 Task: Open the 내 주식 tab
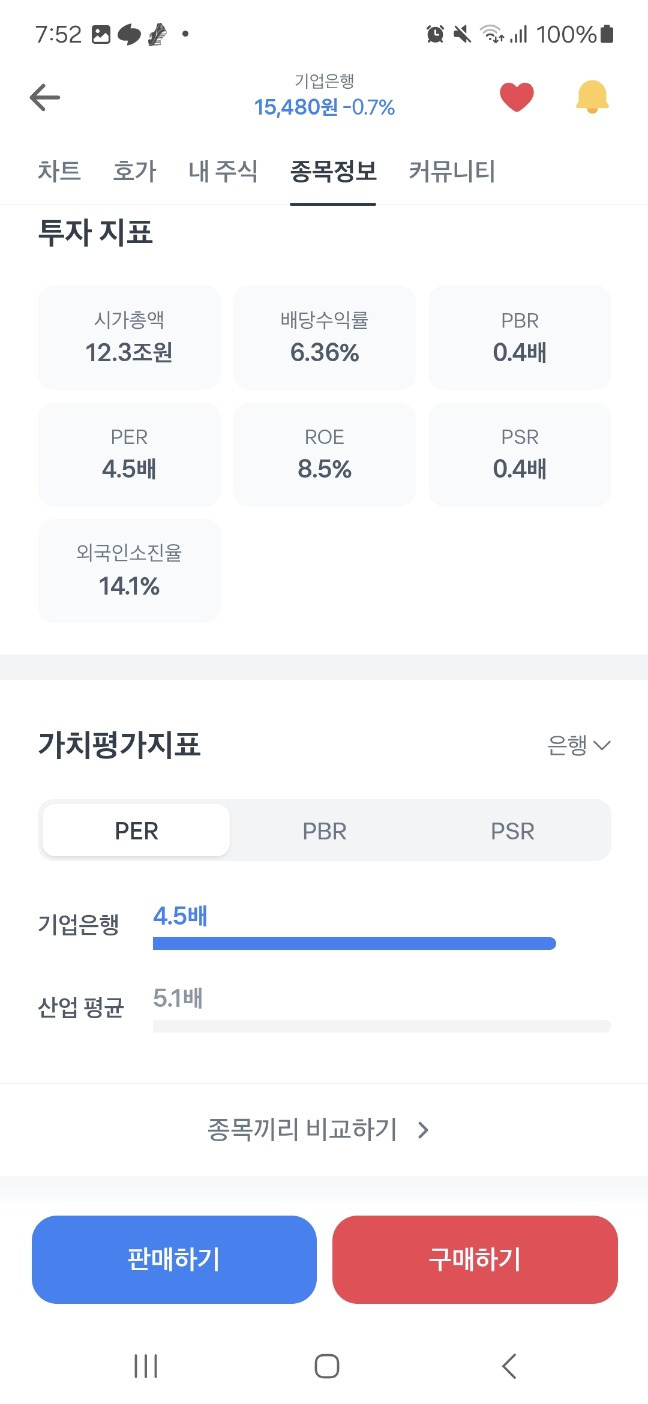pyautogui.click(x=223, y=172)
